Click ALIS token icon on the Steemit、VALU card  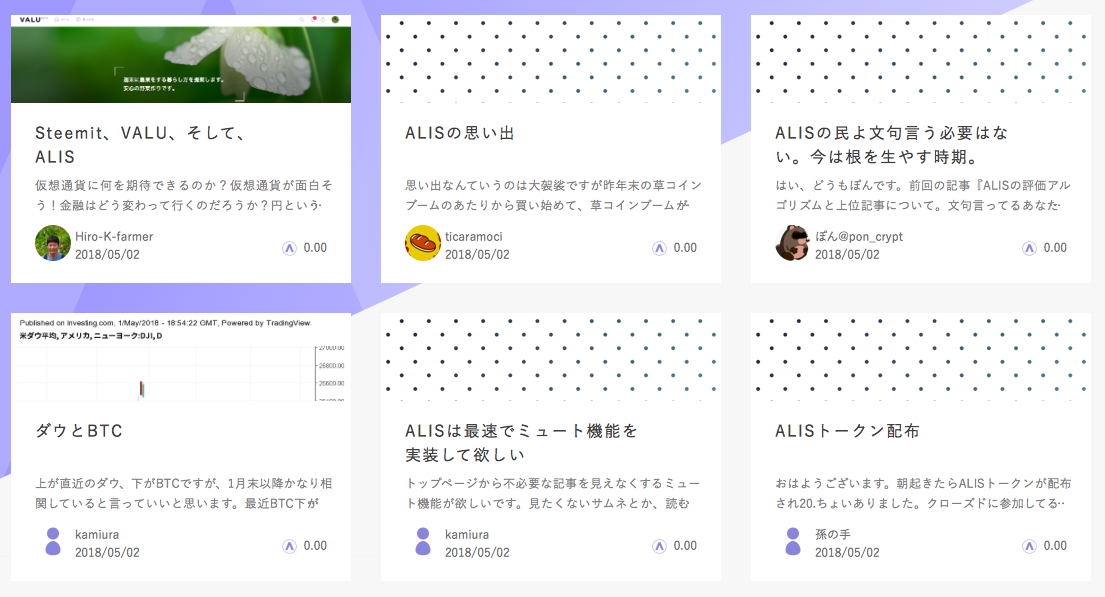[x=290, y=248]
